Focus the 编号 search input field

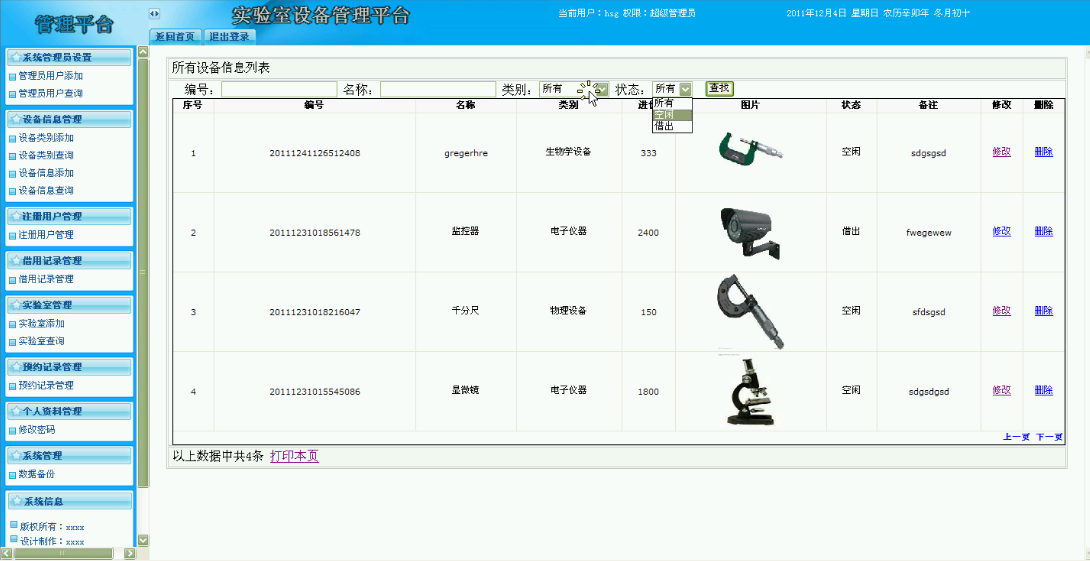pos(279,89)
